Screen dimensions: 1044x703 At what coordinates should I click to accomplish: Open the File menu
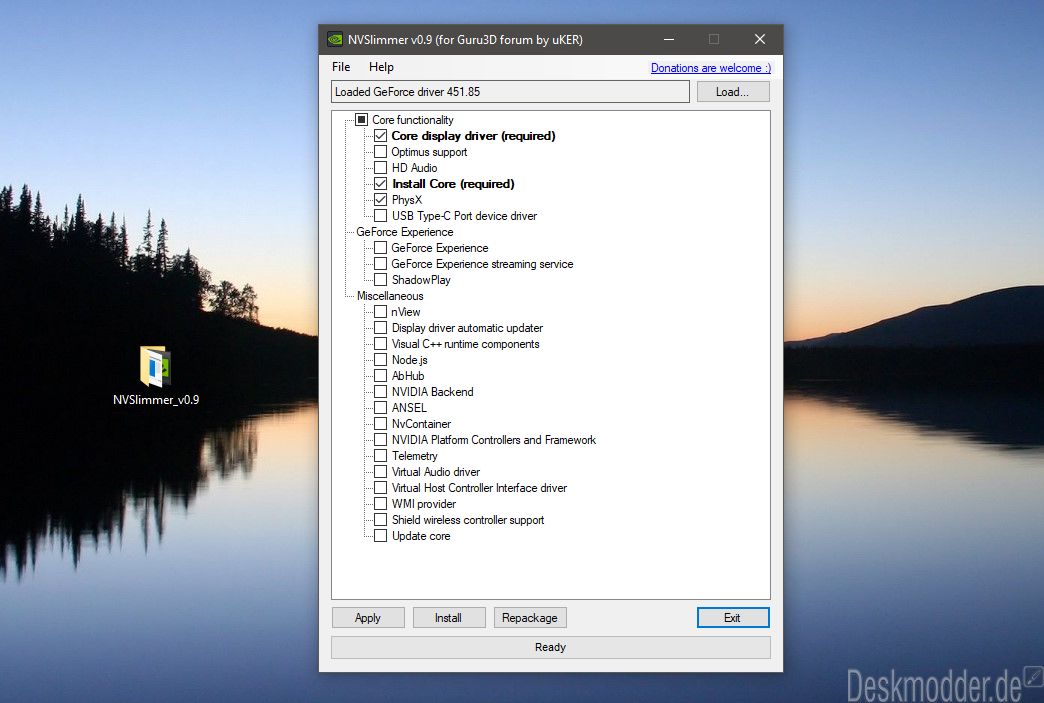pyautogui.click(x=341, y=67)
